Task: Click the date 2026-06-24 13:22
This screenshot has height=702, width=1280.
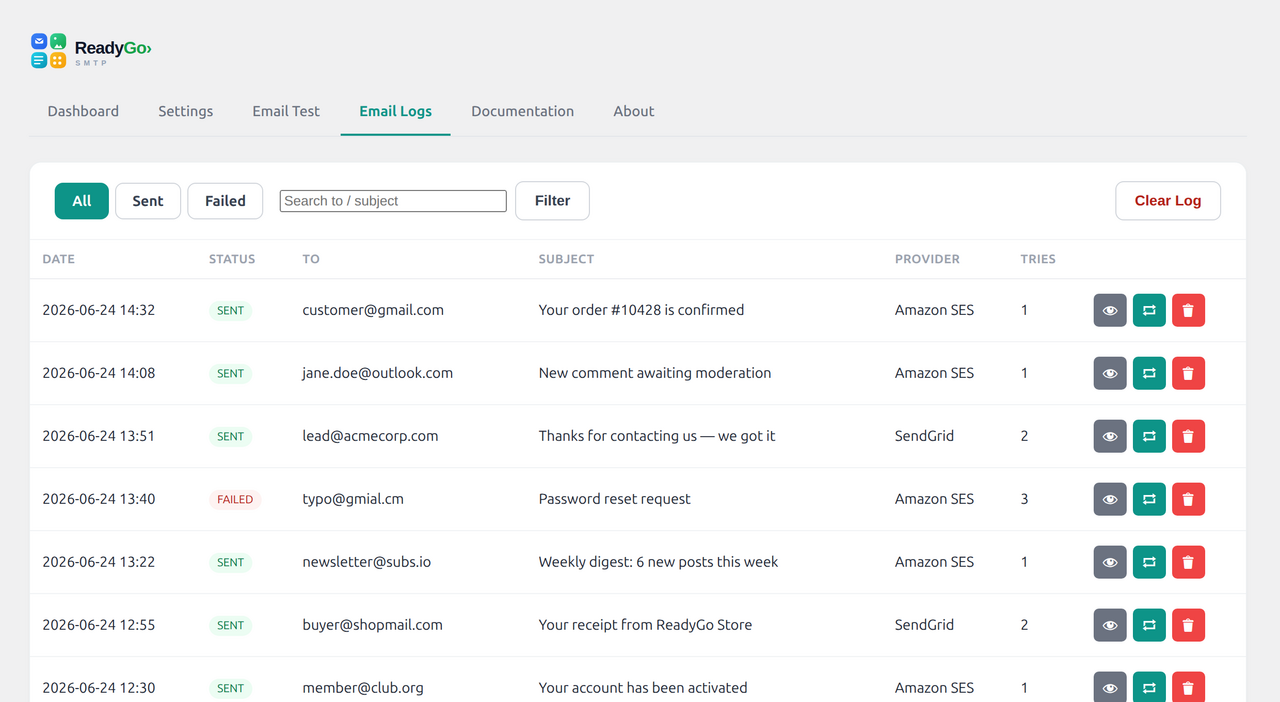Action: point(98,562)
